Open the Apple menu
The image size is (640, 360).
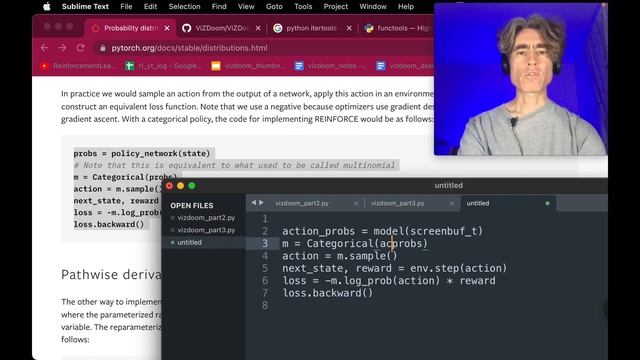[x=47, y=7]
